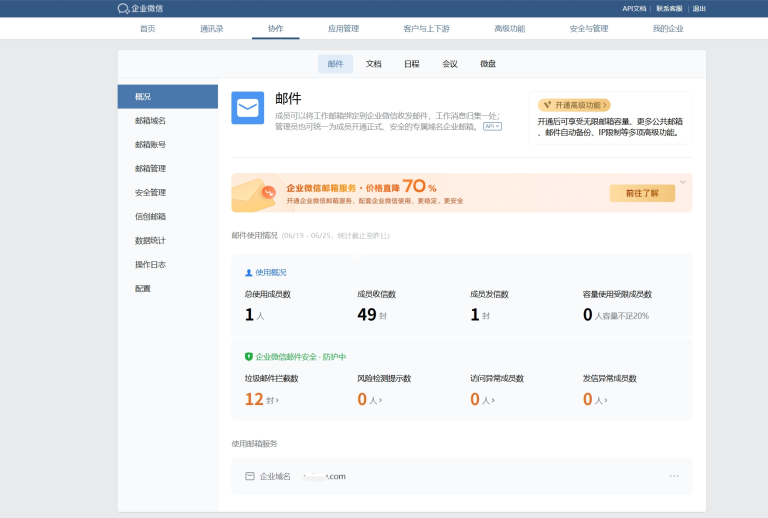Expand the API dropdown badge
This screenshot has width=768, height=518.
[492, 127]
